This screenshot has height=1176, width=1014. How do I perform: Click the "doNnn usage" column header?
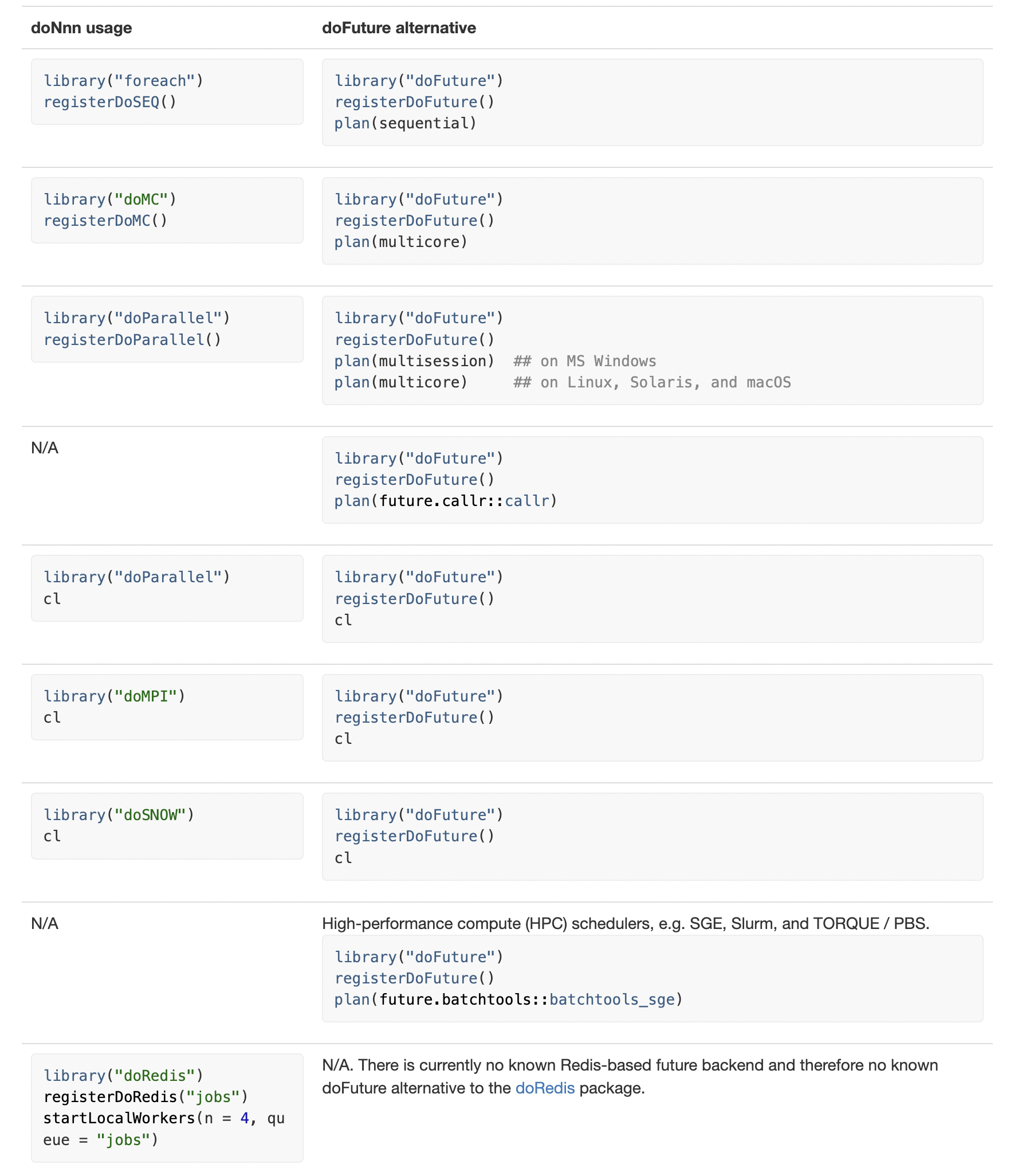pyautogui.click(x=81, y=28)
